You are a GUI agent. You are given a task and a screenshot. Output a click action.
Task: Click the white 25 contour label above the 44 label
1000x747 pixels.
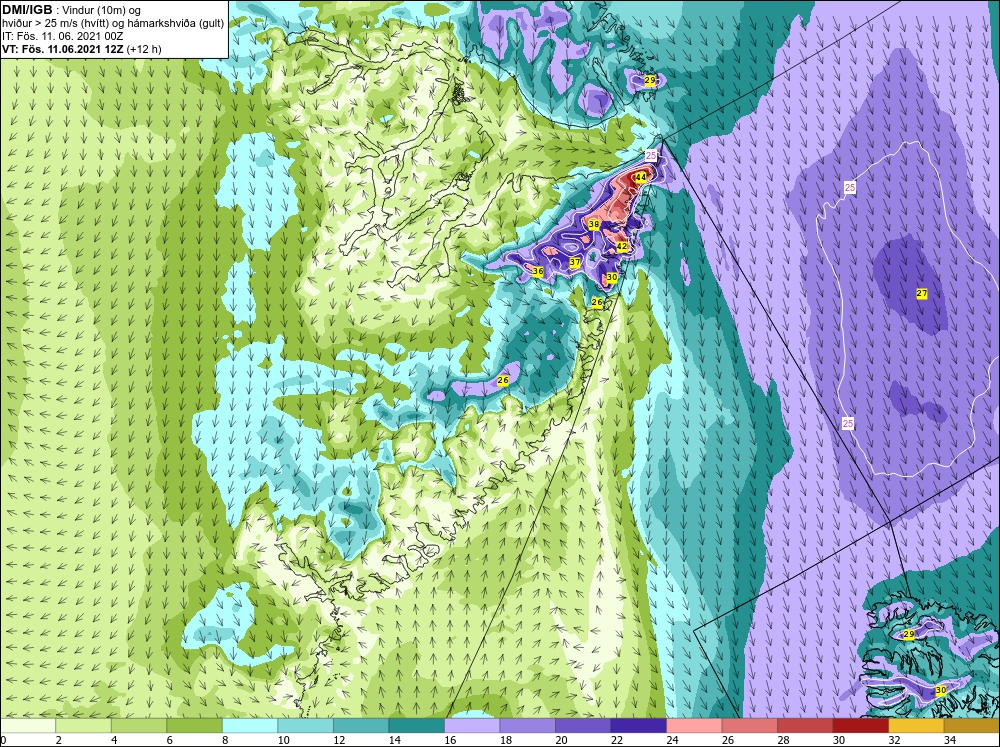pos(651,156)
